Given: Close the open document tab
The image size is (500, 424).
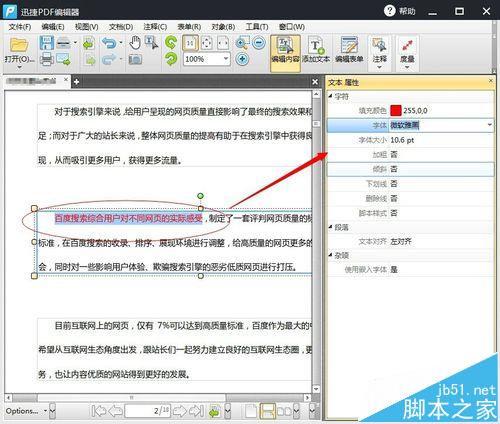Looking at the screenshot, I should pyautogui.click(x=66, y=80).
